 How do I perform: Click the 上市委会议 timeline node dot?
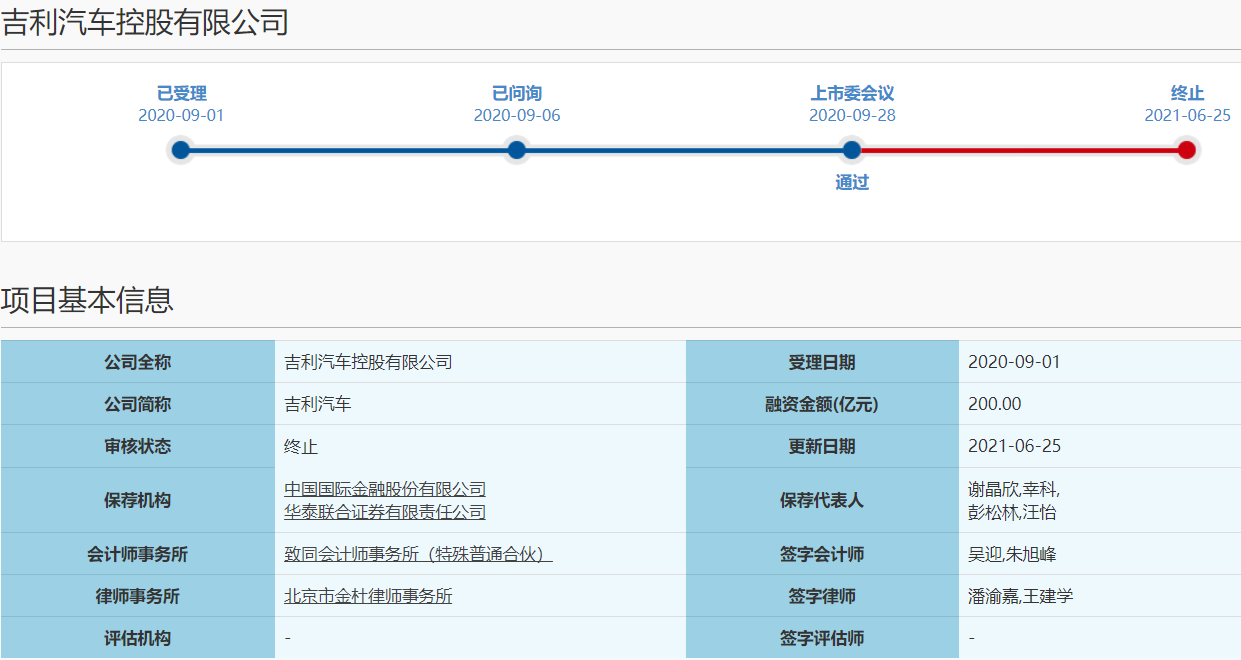coord(852,150)
